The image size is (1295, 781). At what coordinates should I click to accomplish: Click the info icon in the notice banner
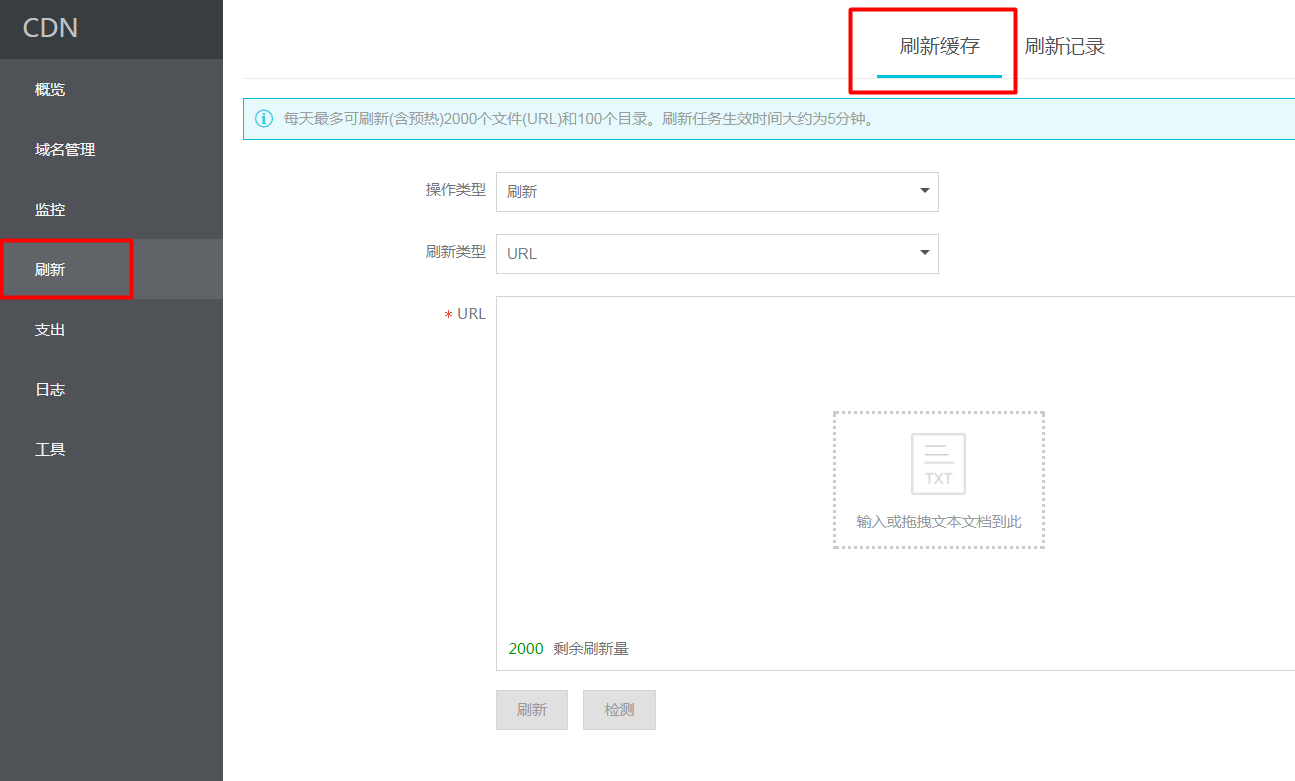click(264, 119)
